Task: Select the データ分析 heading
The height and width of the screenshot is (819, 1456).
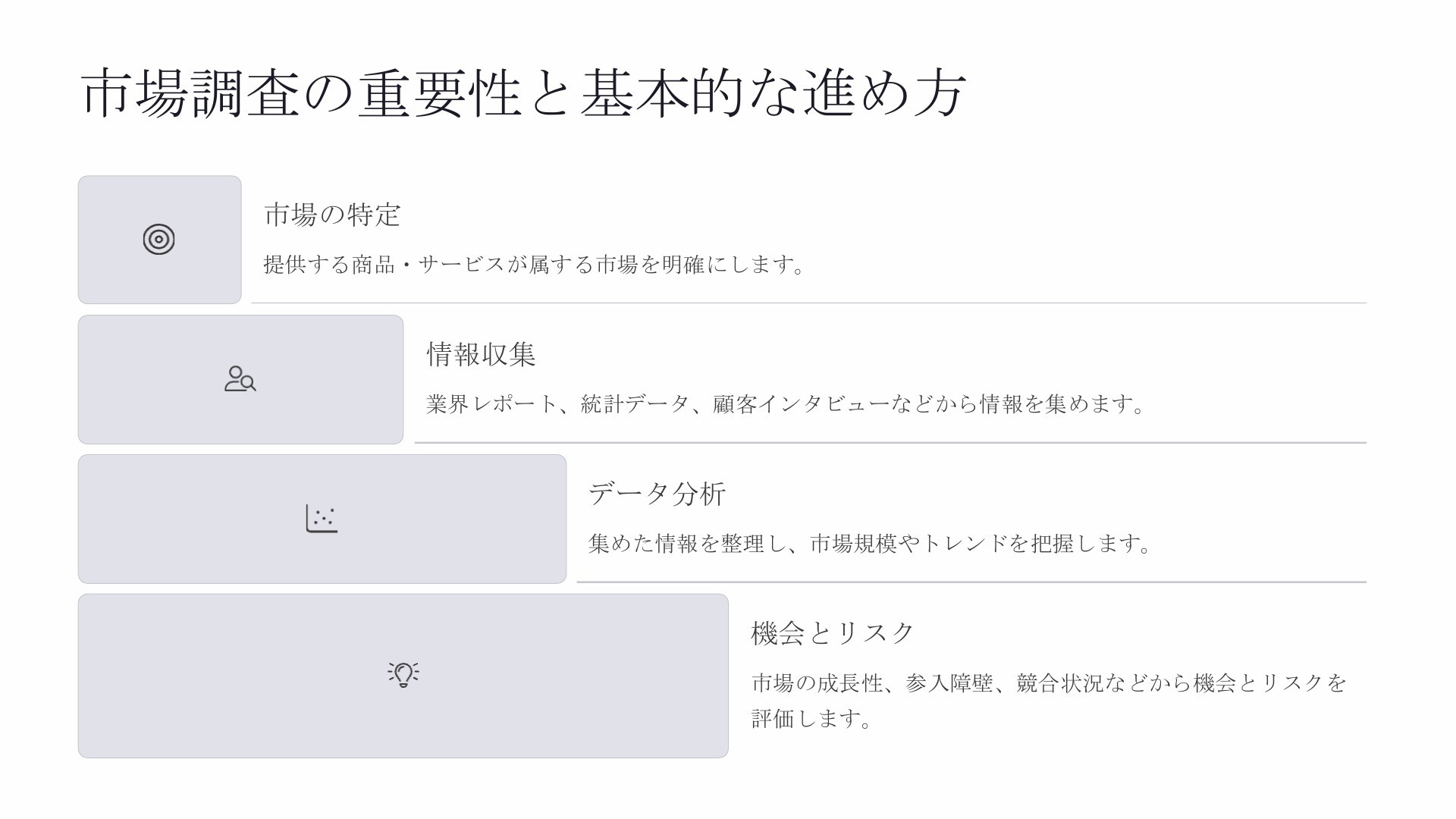Action: pyautogui.click(x=657, y=494)
